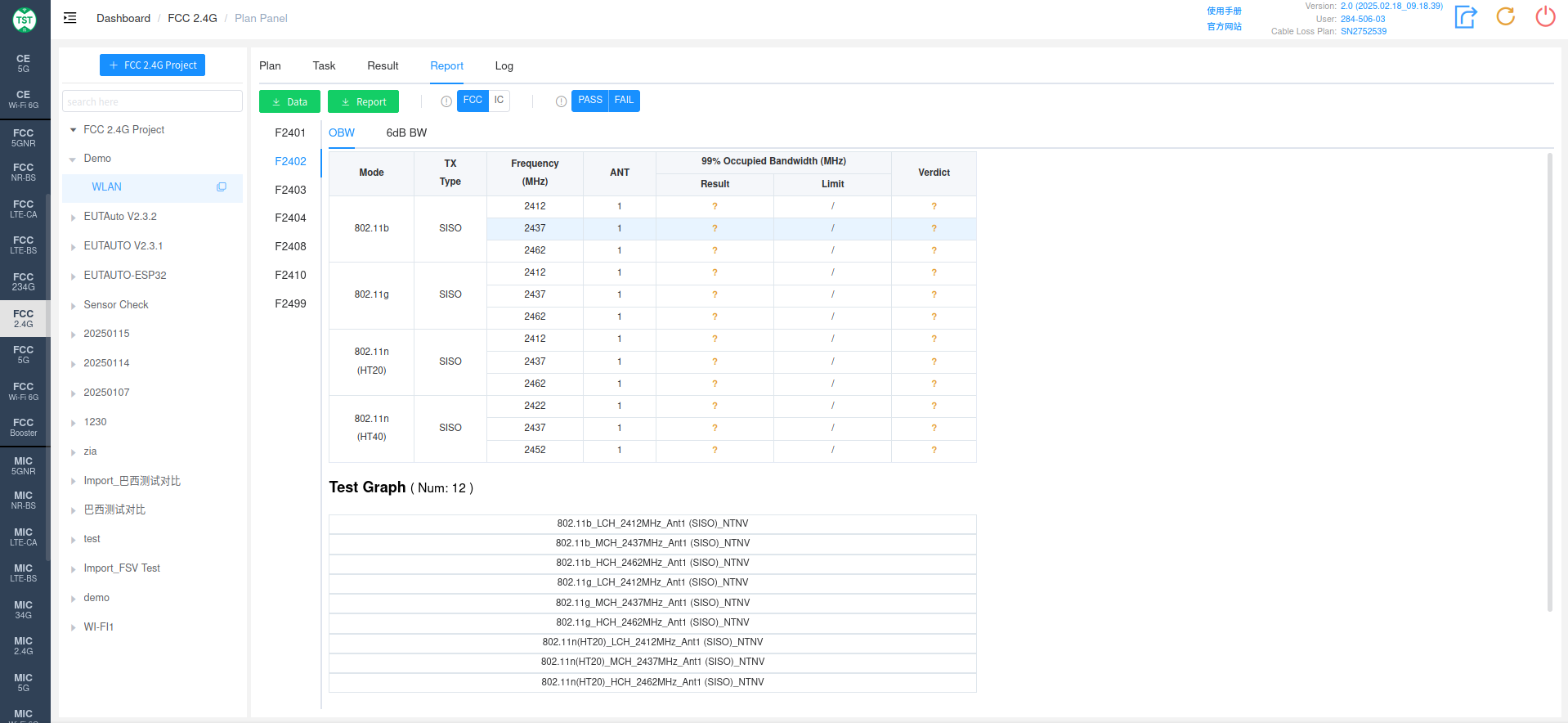This screenshot has height=723, width=1568.
Task: Open FCC LTE-CA module in sidebar
Action: click(24, 209)
